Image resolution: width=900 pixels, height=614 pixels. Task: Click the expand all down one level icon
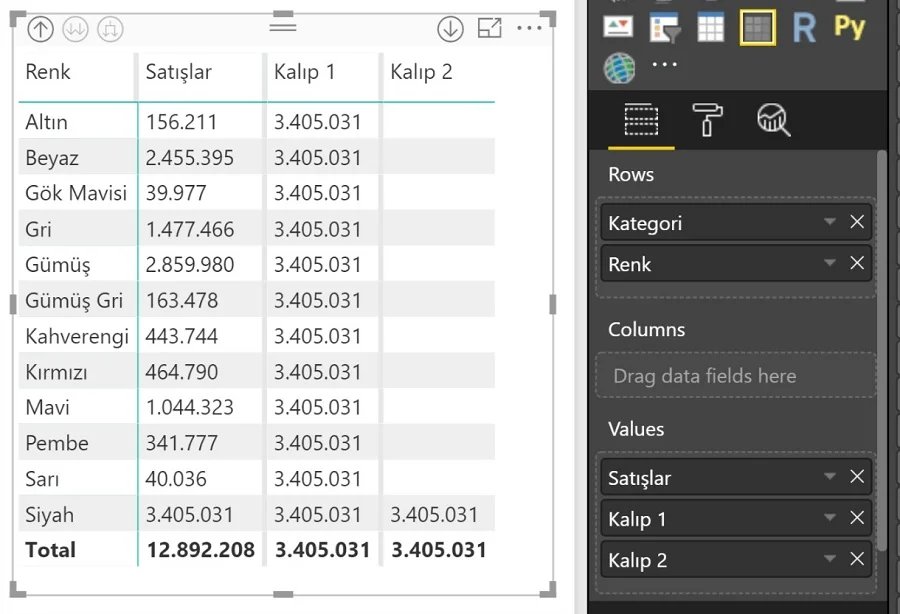tap(110, 29)
